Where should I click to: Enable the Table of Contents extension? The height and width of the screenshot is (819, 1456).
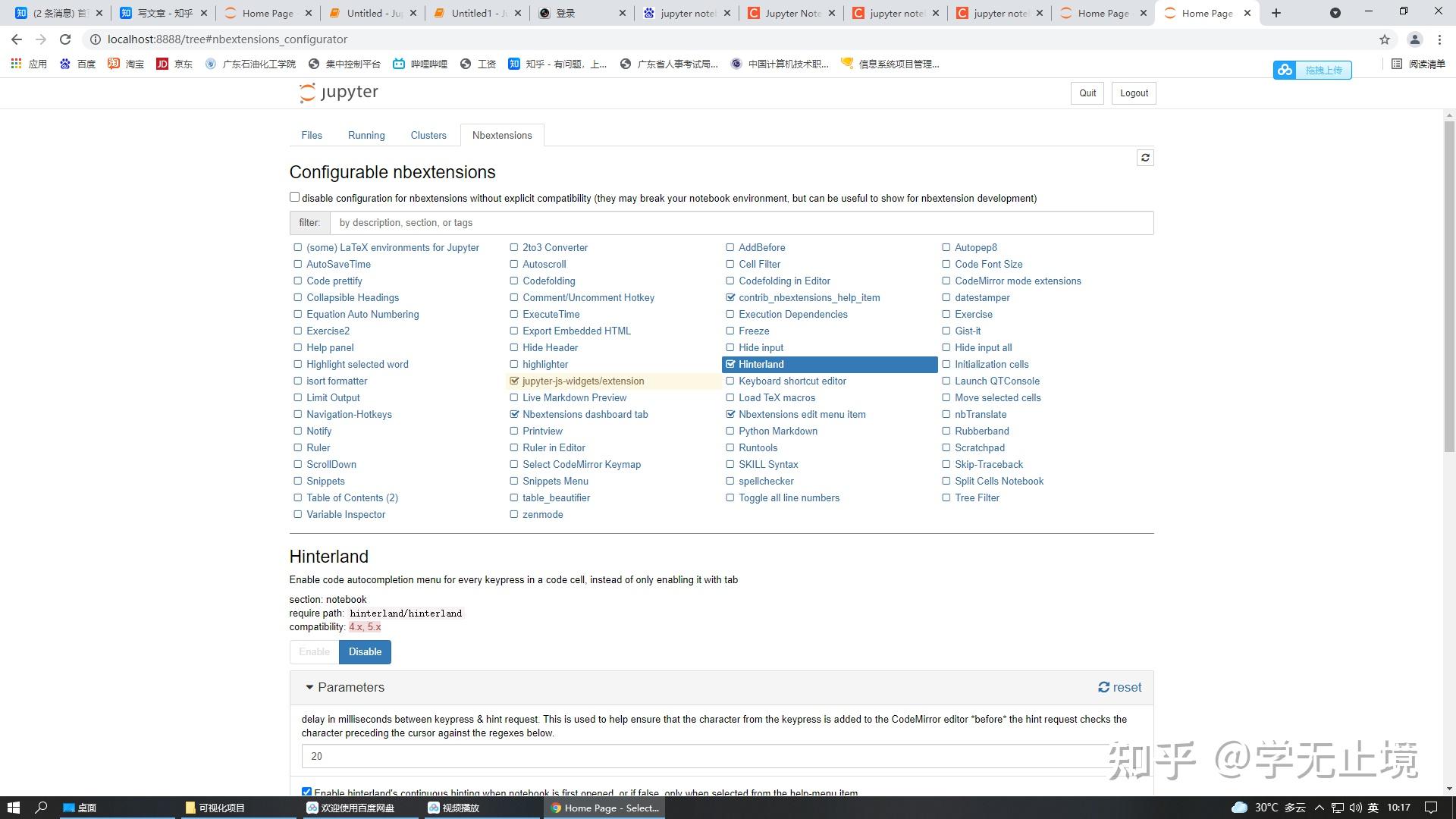click(297, 497)
